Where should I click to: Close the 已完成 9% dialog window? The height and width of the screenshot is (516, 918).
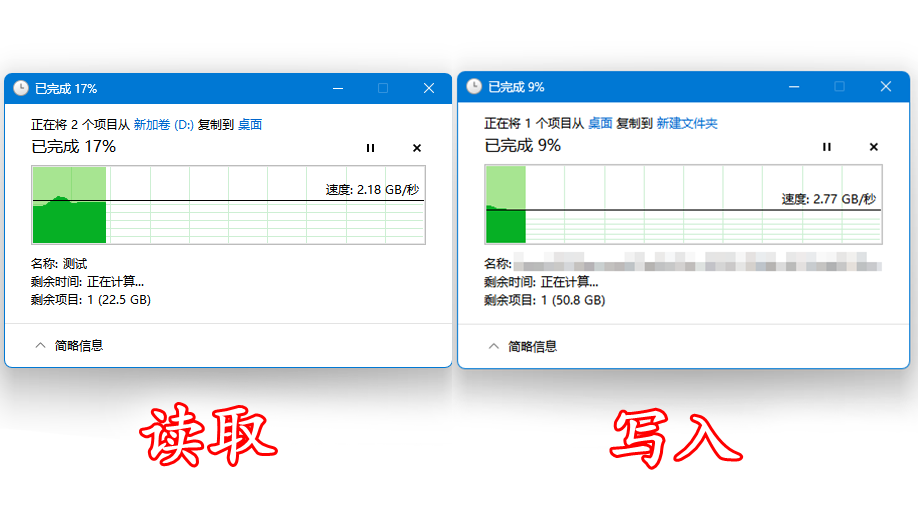[x=885, y=87]
